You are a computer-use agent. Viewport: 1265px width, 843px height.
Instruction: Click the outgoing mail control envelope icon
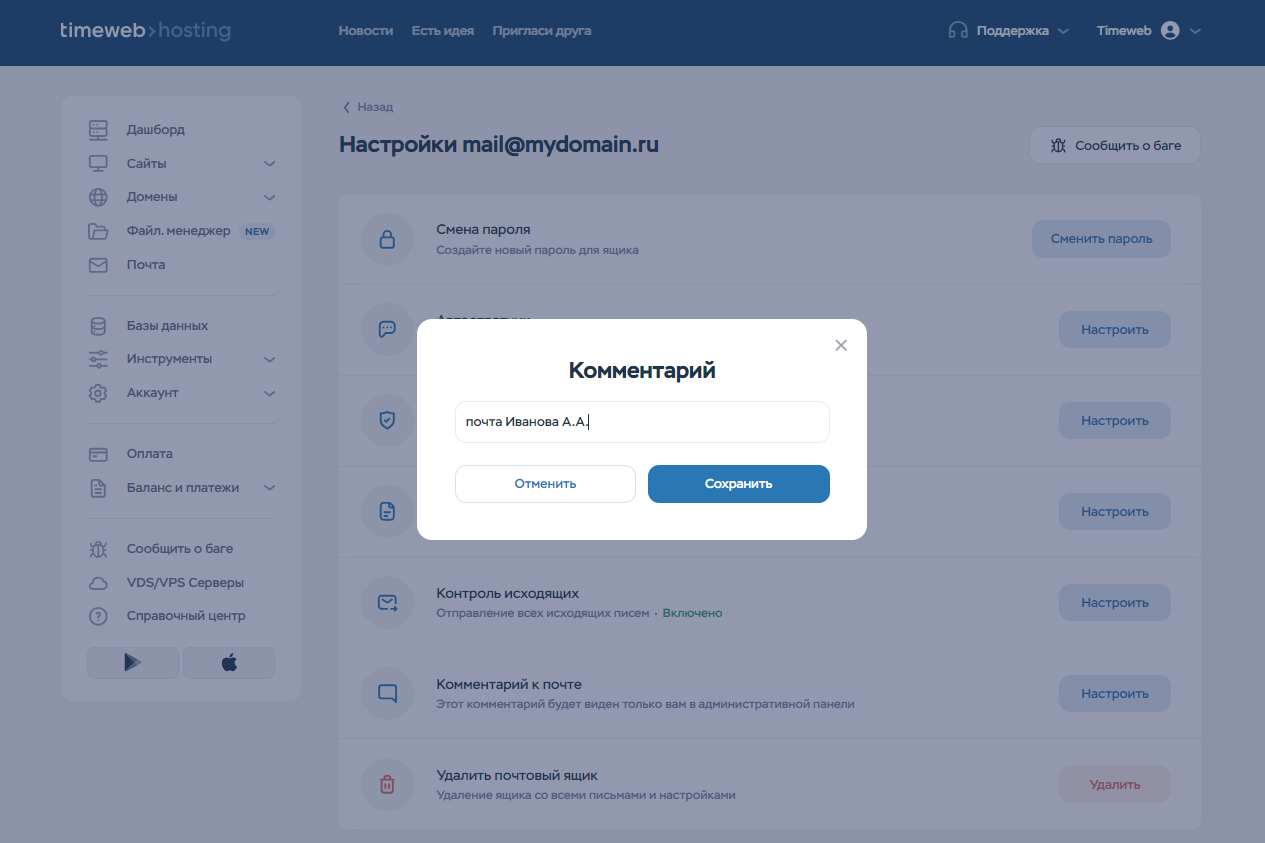point(387,603)
